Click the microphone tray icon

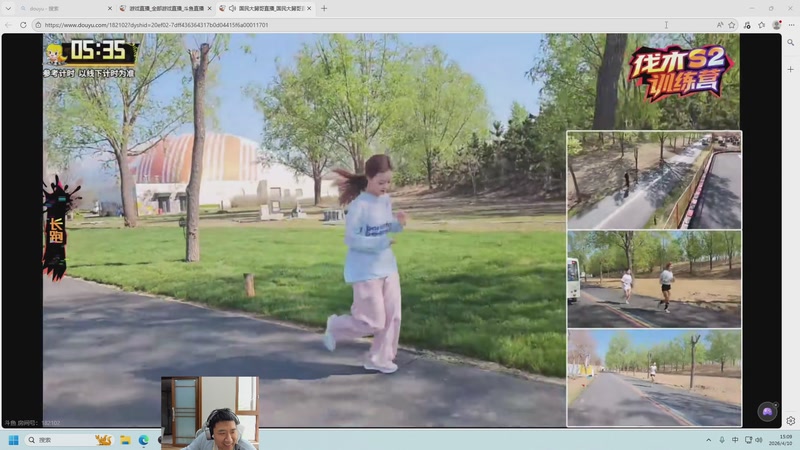click(x=721, y=440)
